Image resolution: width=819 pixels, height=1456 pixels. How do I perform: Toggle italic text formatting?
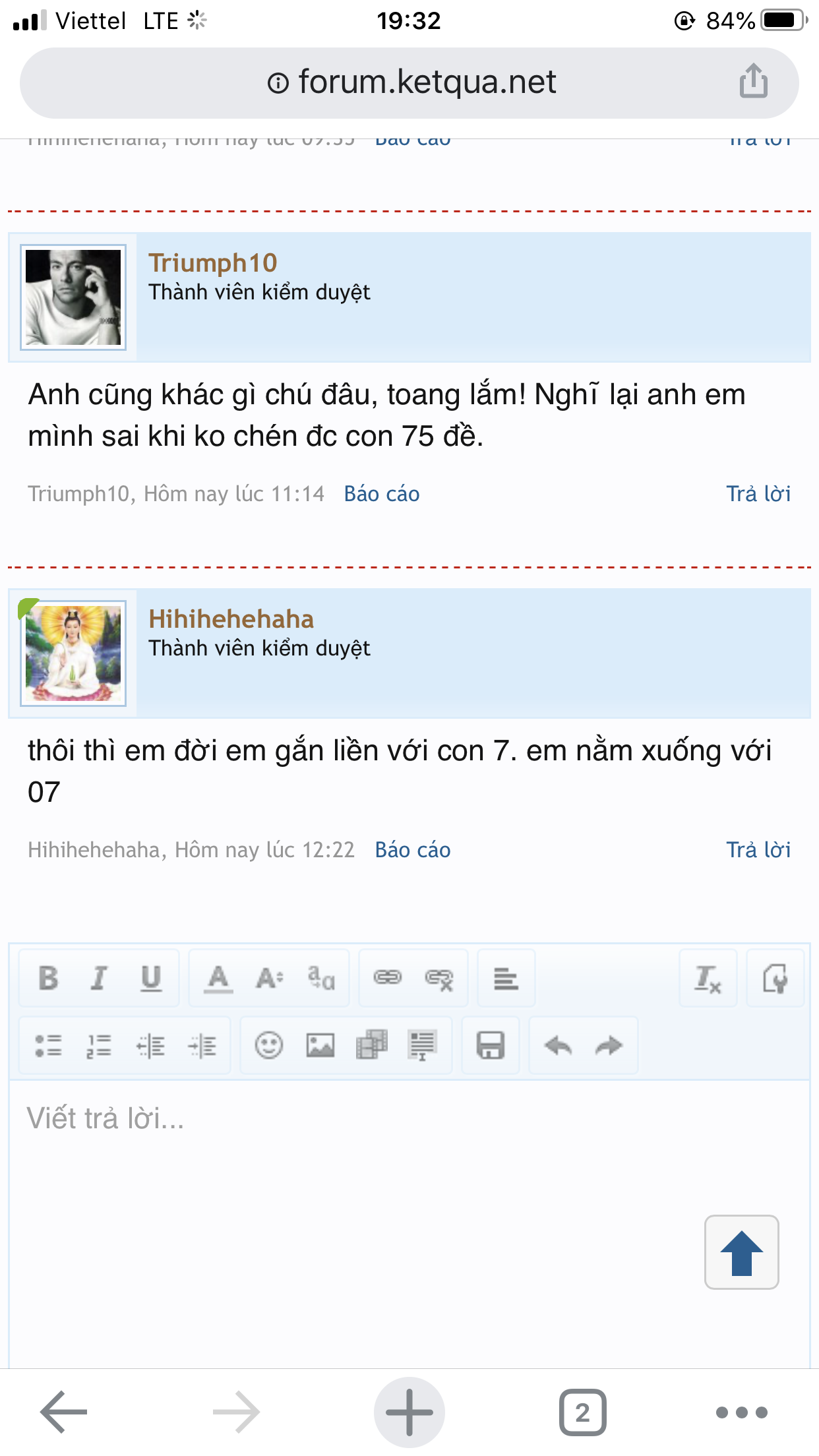point(100,979)
